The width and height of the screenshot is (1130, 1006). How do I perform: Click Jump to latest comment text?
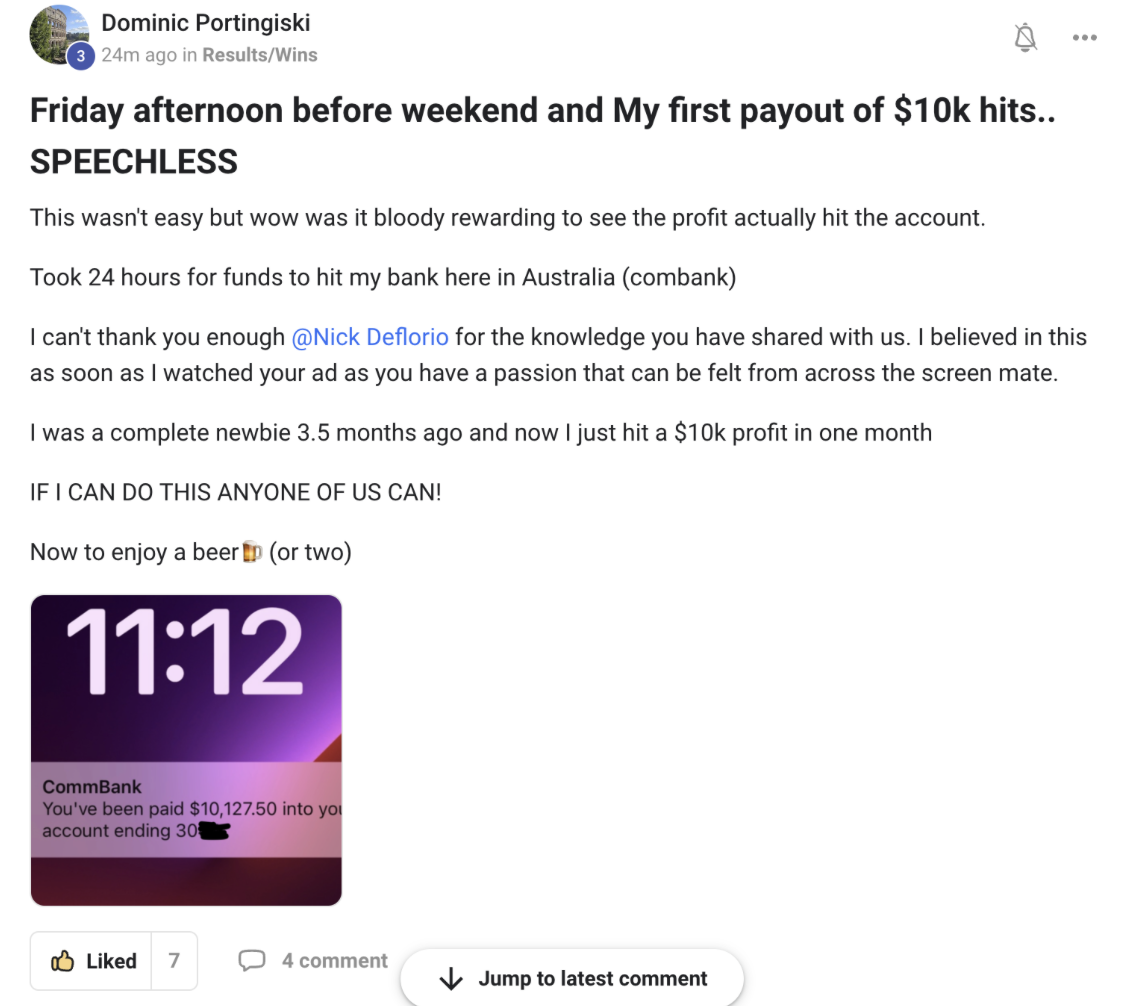tap(592, 978)
